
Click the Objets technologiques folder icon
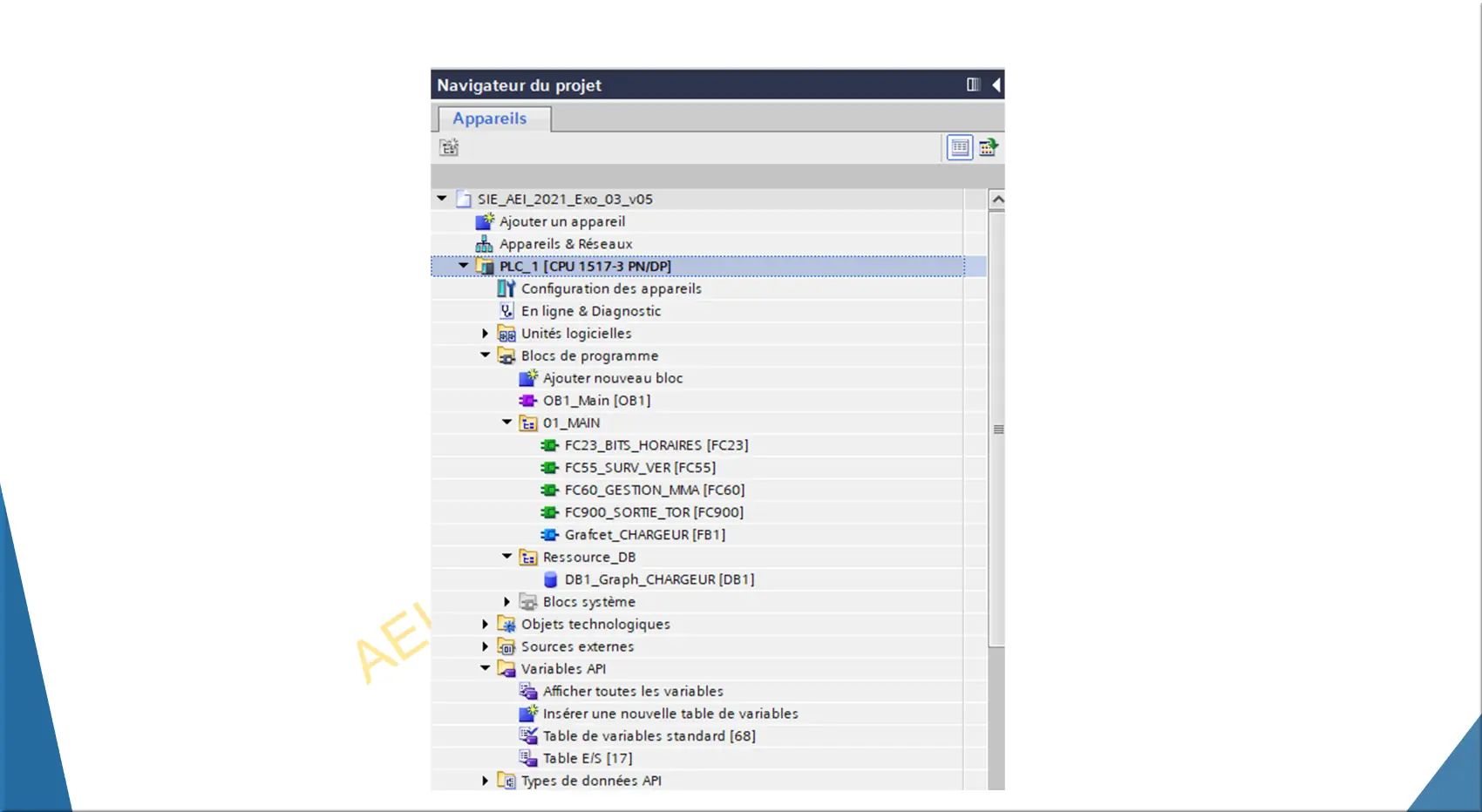click(506, 624)
